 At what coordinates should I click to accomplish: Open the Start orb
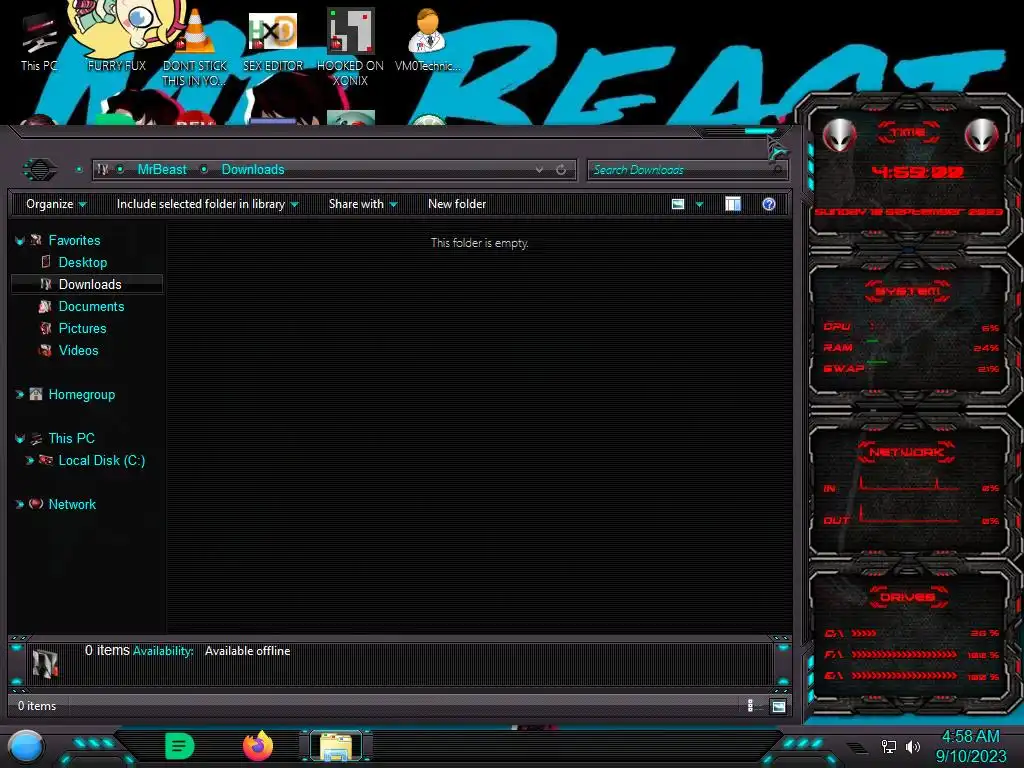click(x=26, y=746)
